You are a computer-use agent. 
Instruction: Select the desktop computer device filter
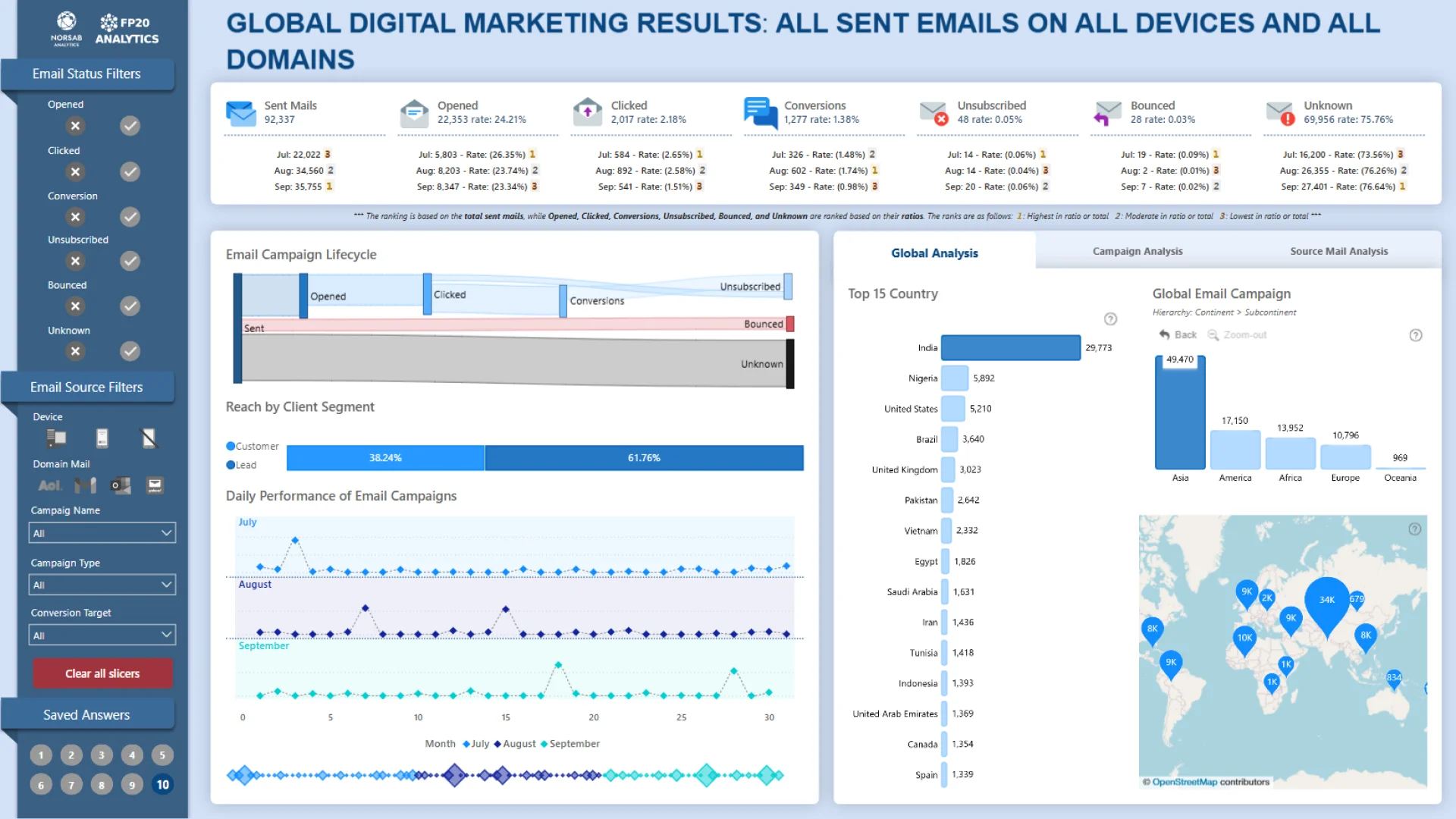click(56, 438)
